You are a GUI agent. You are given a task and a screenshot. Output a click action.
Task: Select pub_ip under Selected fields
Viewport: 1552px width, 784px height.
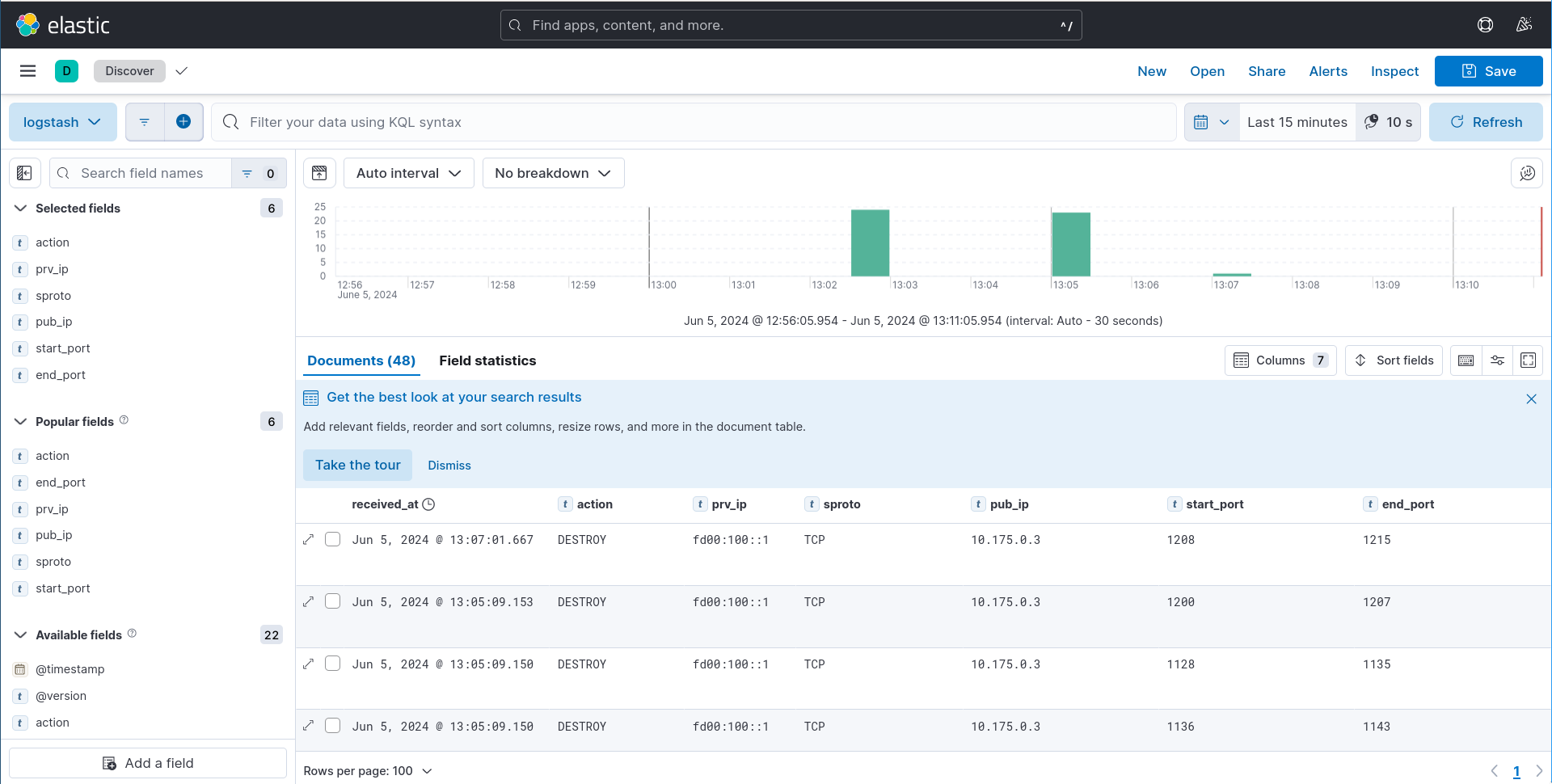pyautogui.click(x=54, y=322)
